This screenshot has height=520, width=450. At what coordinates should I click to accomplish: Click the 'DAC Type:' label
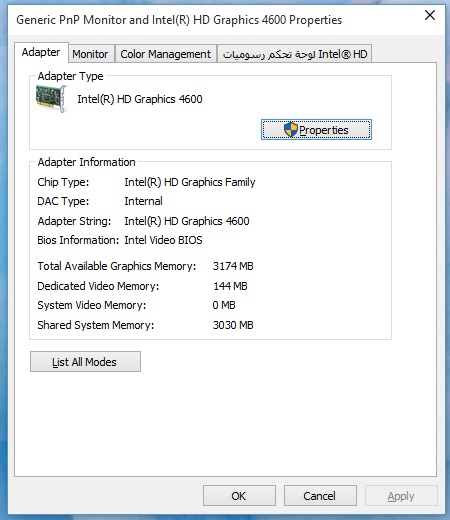pos(63,201)
